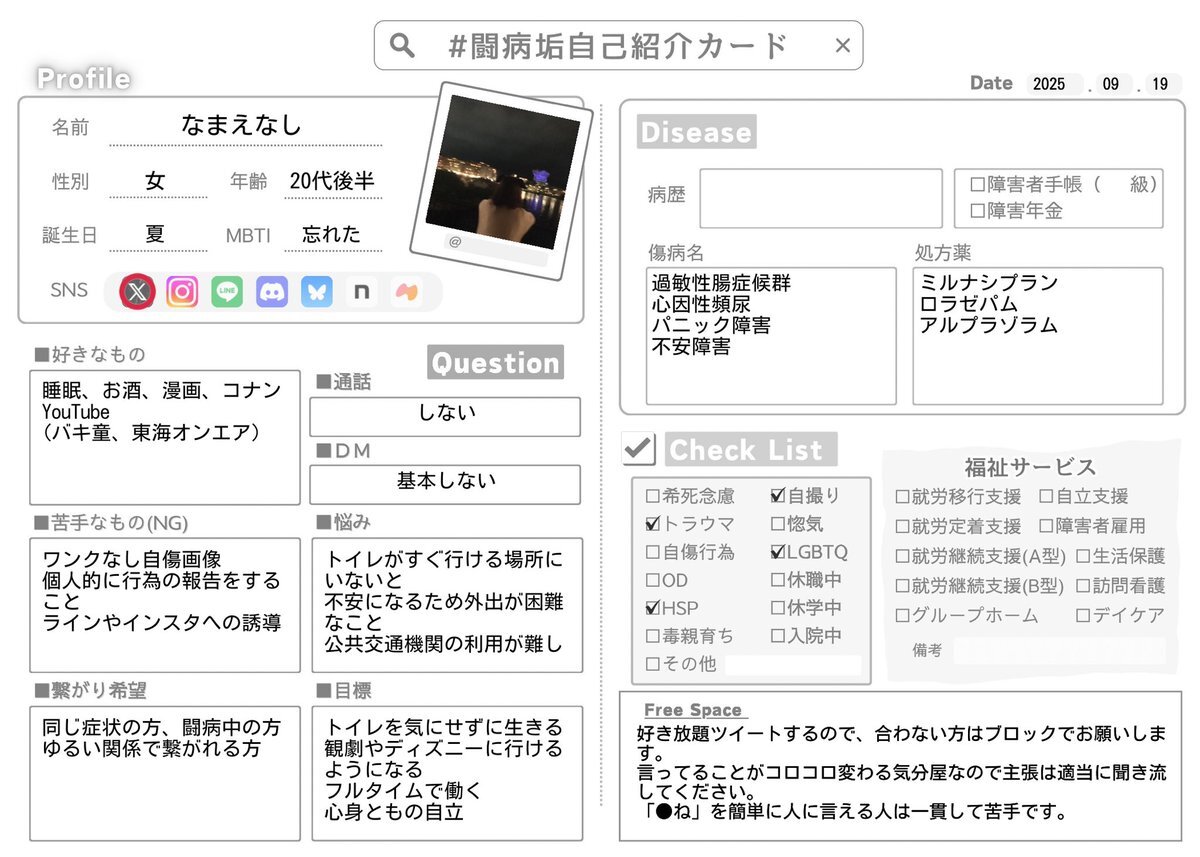Check the 生活保護 box
1200x857 pixels.
pos(1083,557)
